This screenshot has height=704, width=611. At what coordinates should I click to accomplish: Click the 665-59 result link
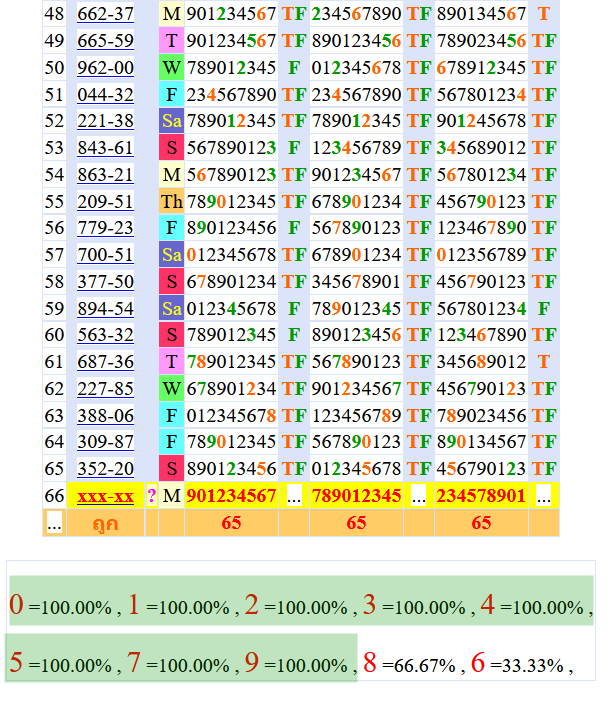click(105, 41)
